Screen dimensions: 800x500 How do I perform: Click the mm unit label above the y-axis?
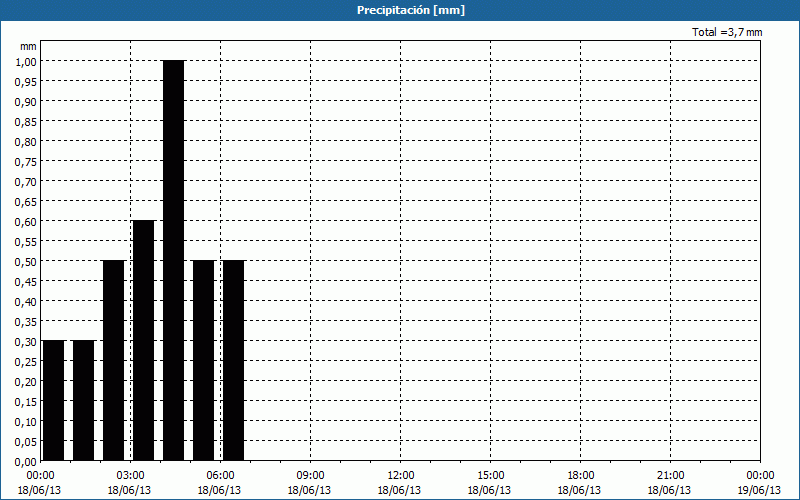pyautogui.click(x=28, y=46)
